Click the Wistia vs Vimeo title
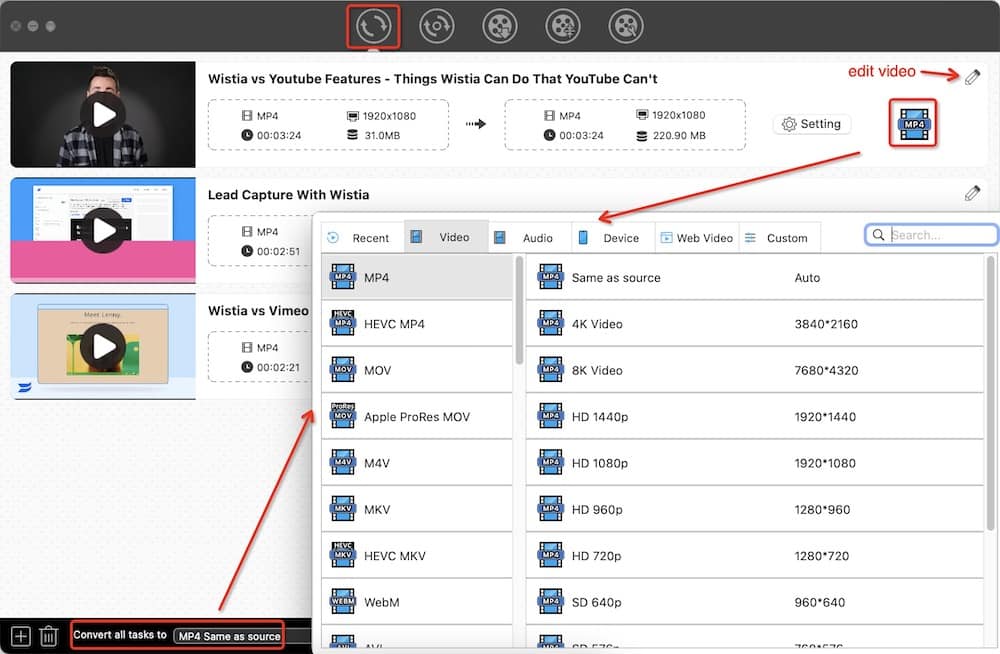1000x654 pixels. (258, 310)
